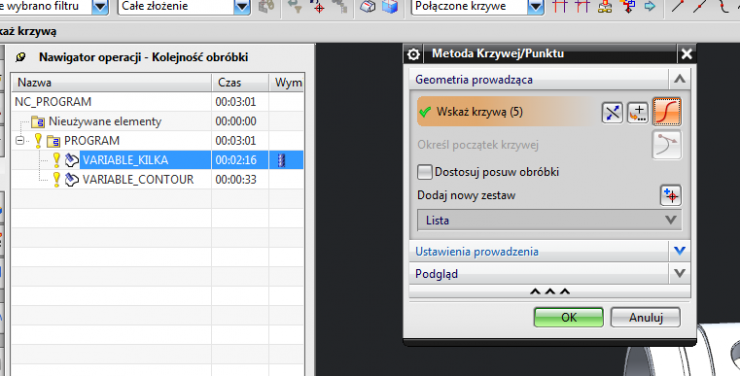This screenshot has height=376, width=740.
Task: Click the VARIABLE_KILKA operation icon
Action: [x=71, y=160]
